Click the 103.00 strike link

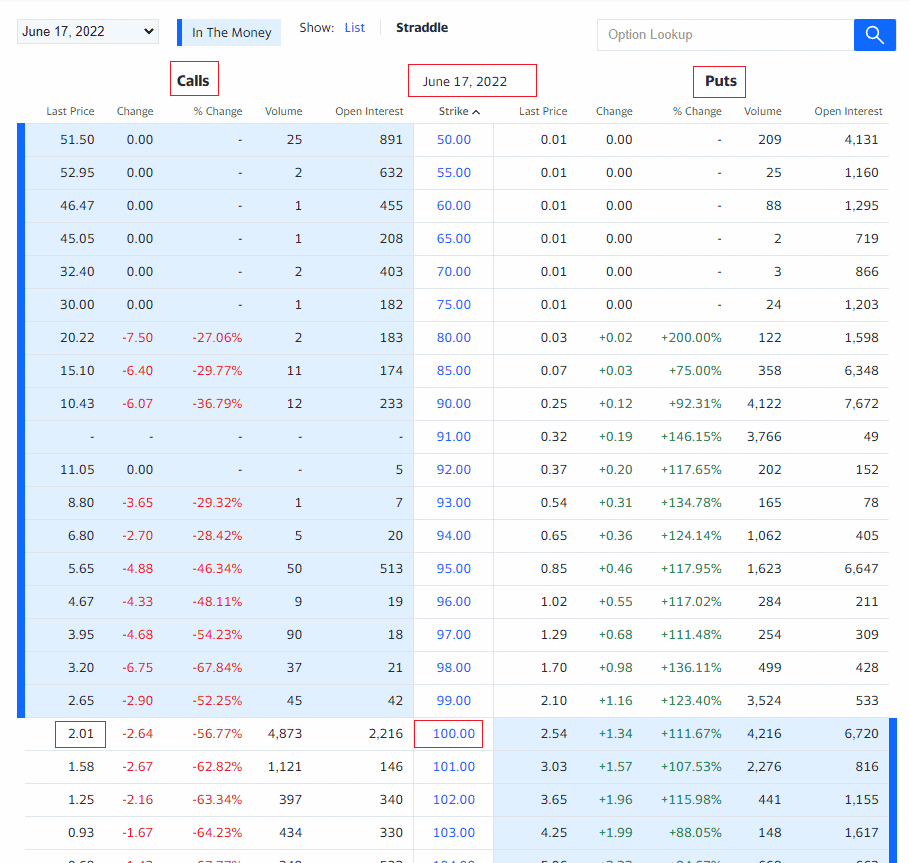point(454,832)
